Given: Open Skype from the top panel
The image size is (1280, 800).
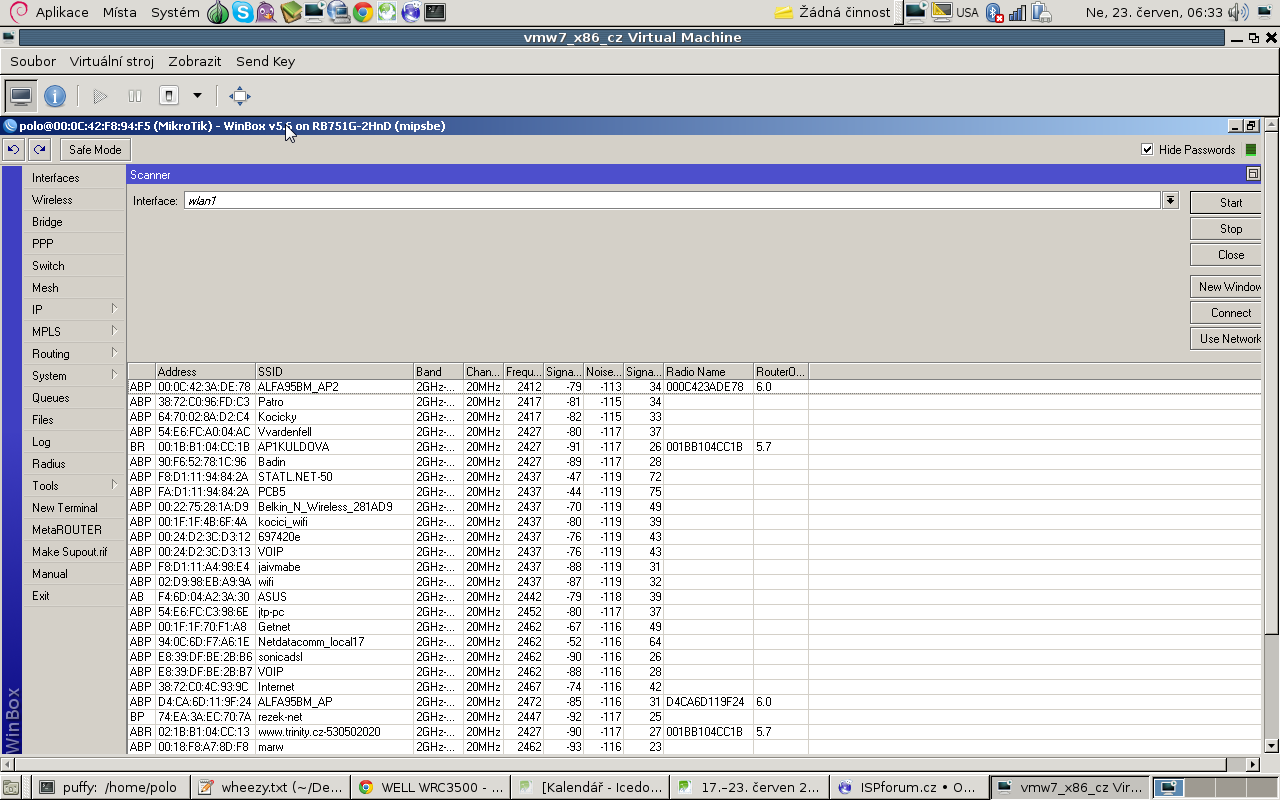Looking at the screenshot, I should tap(242, 12).
